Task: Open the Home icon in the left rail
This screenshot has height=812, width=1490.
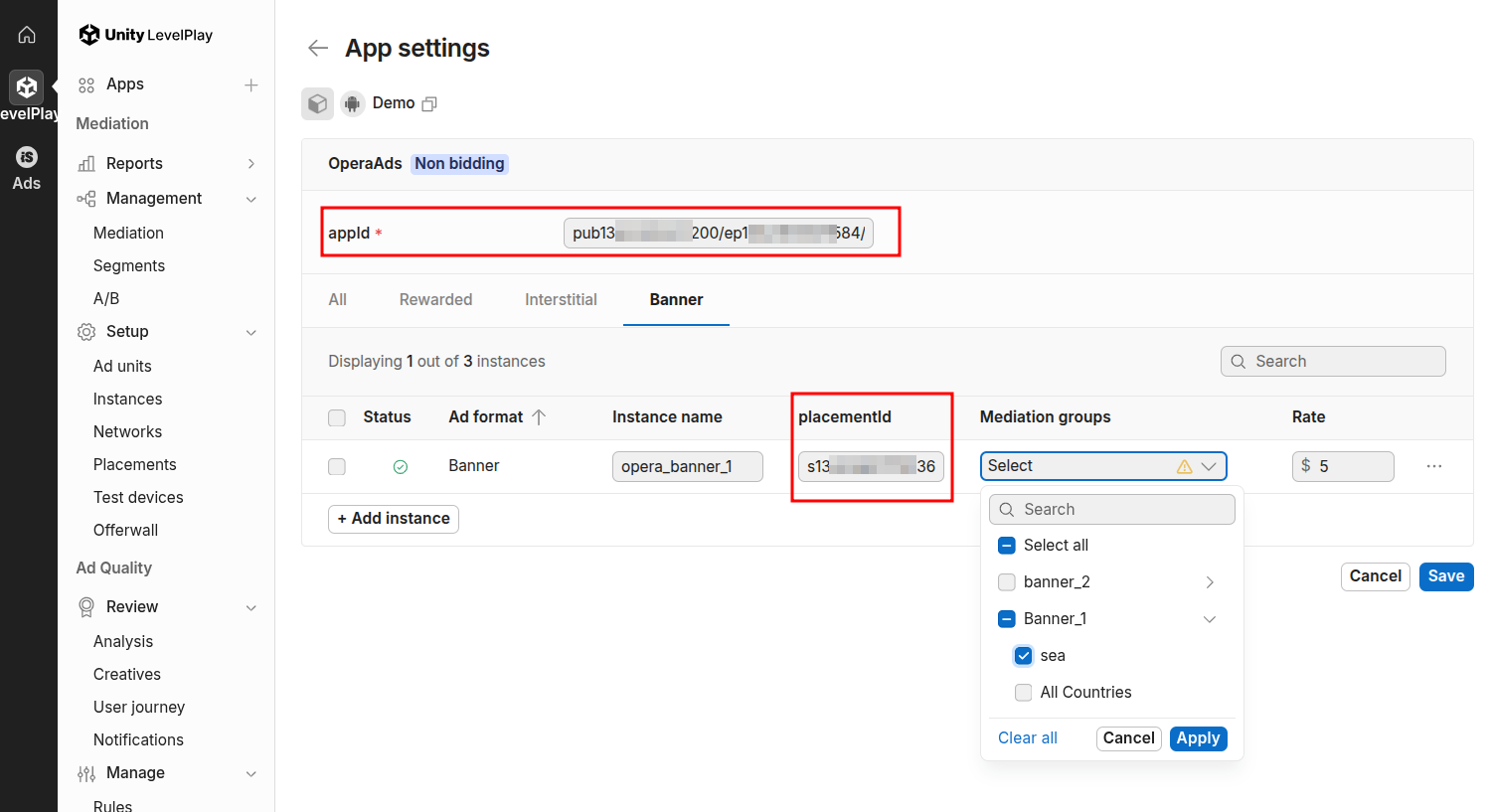Action: [27, 35]
